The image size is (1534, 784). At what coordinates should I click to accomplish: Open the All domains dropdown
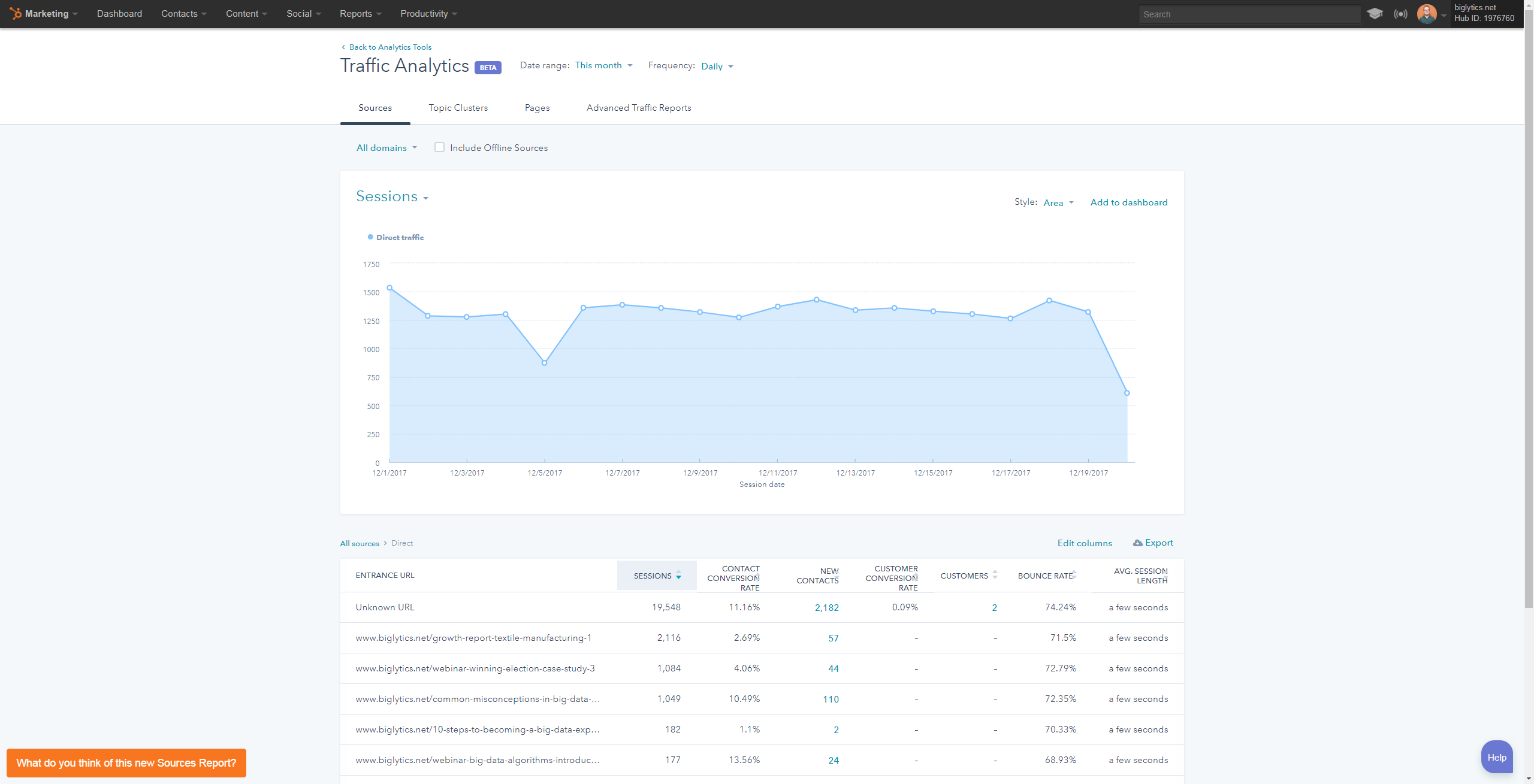tap(385, 147)
